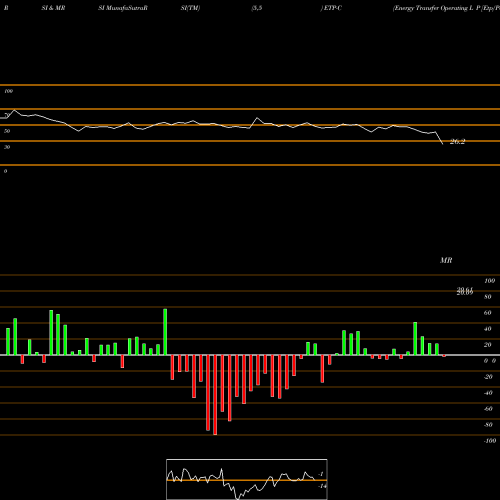
Task: Click the "-80" label on MR axis
Action: coord(488,425)
